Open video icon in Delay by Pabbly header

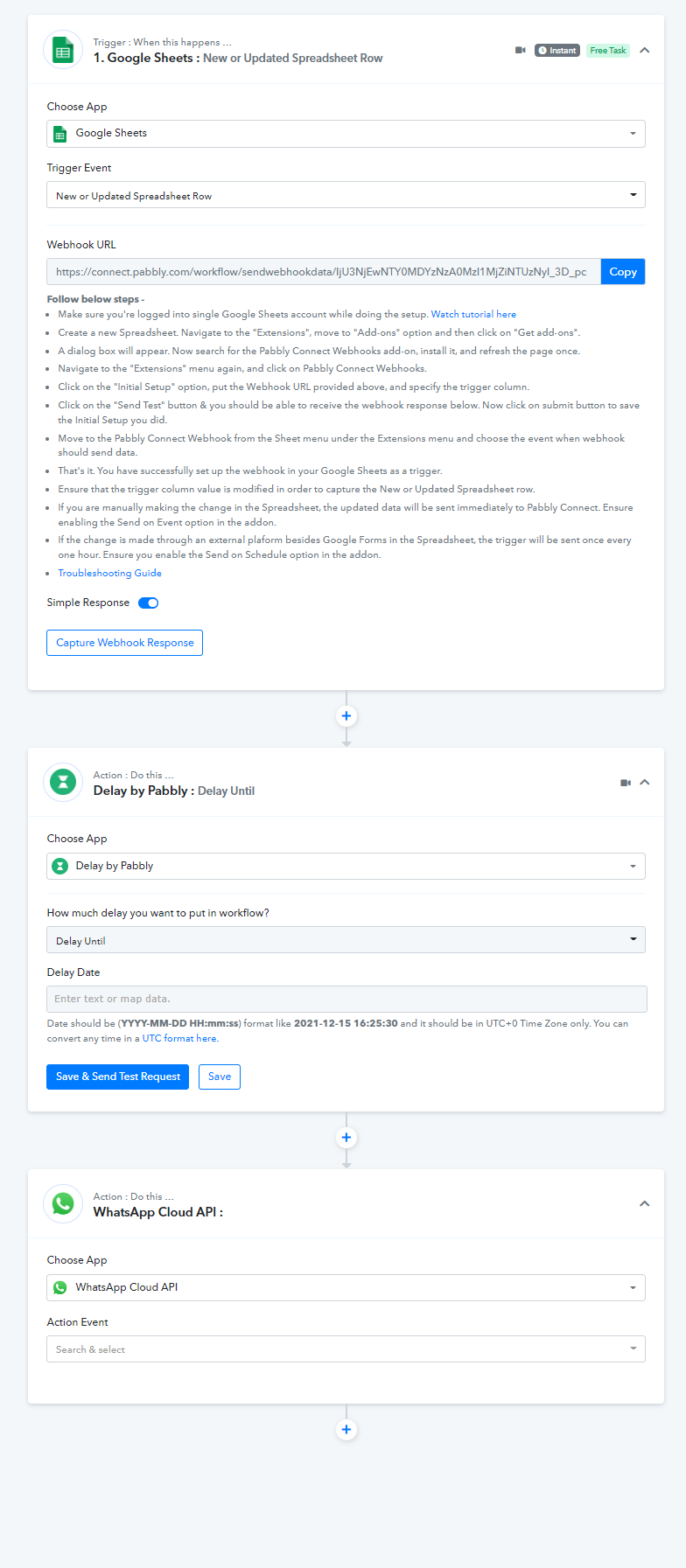[x=626, y=783]
